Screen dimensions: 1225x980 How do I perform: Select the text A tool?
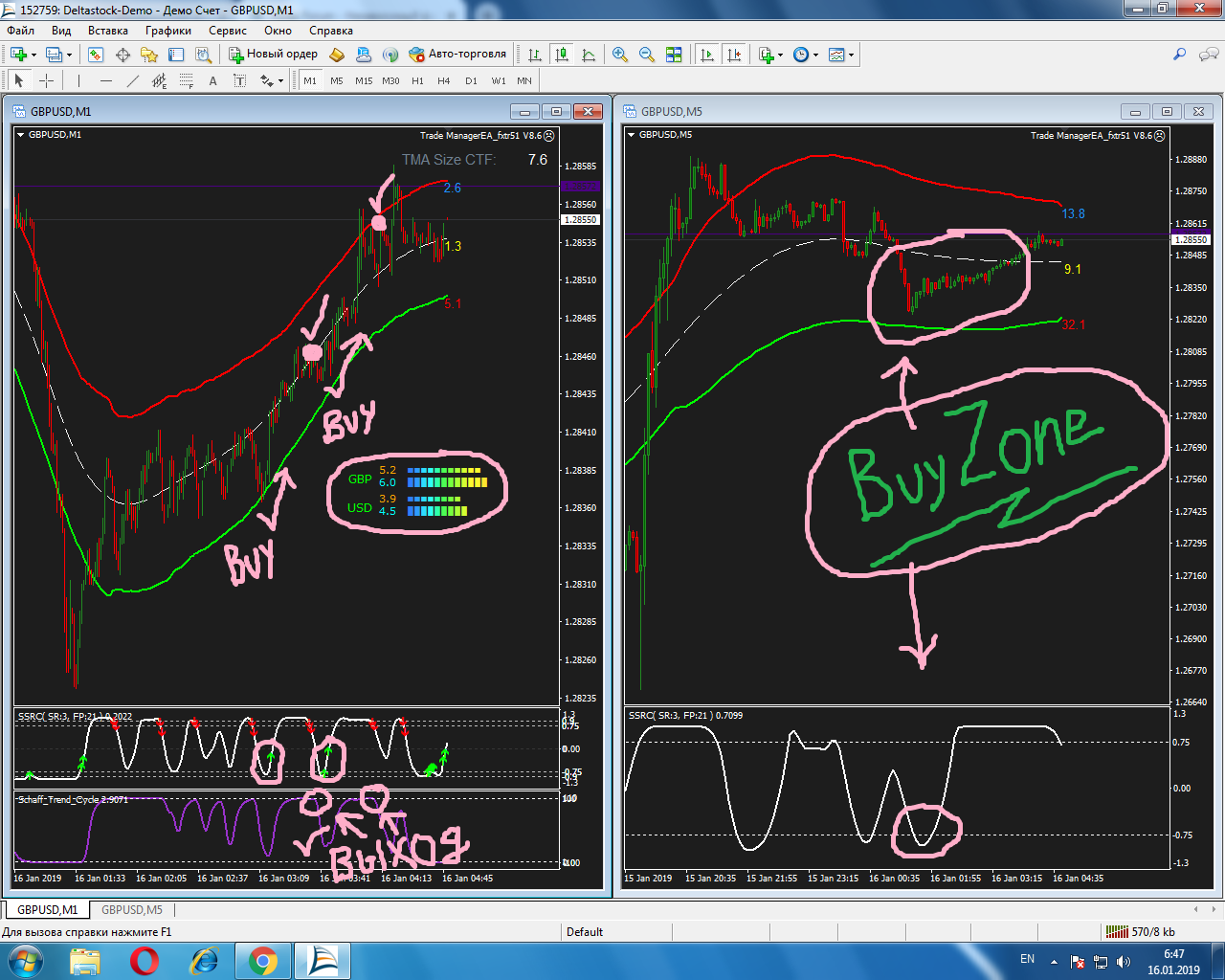[x=212, y=80]
